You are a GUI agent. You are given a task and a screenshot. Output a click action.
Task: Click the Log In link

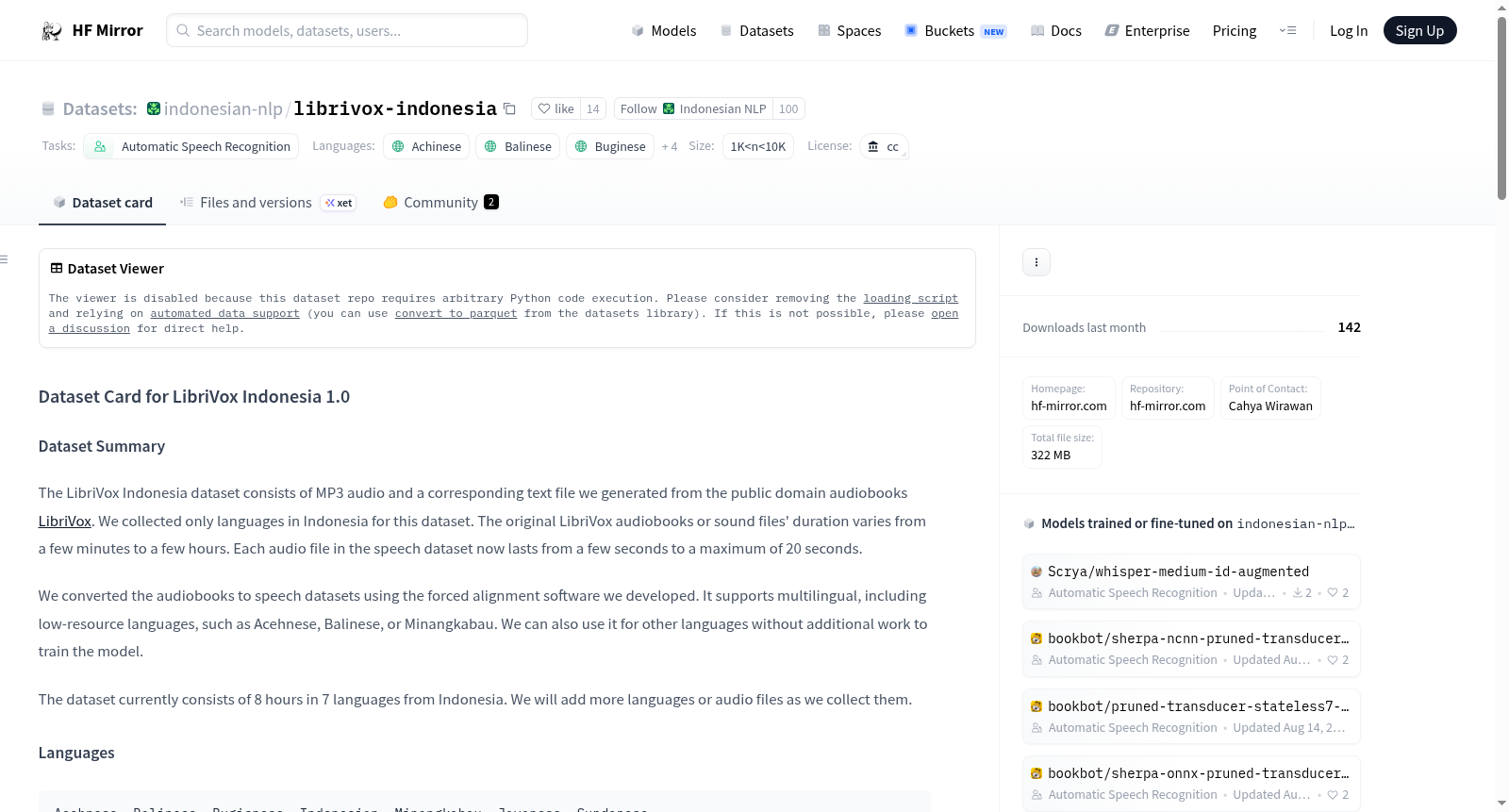pyautogui.click(x=1349, y=30)
